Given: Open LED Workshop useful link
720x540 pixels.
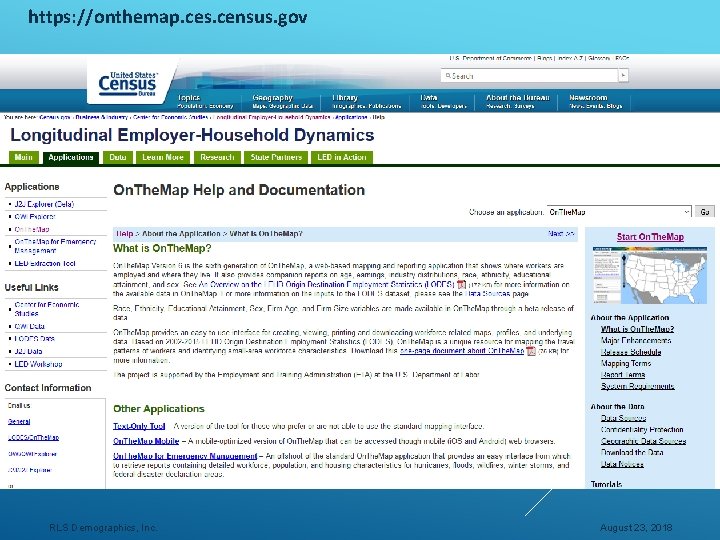Looking at the screenshot, I should coord(38,364).
